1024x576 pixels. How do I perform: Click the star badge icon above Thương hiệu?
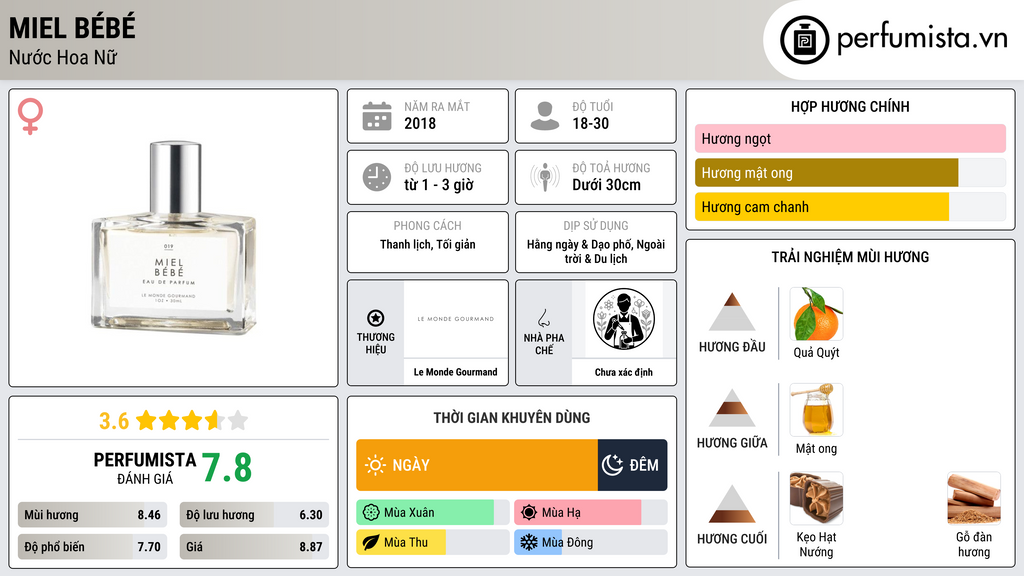pos(376,318)
